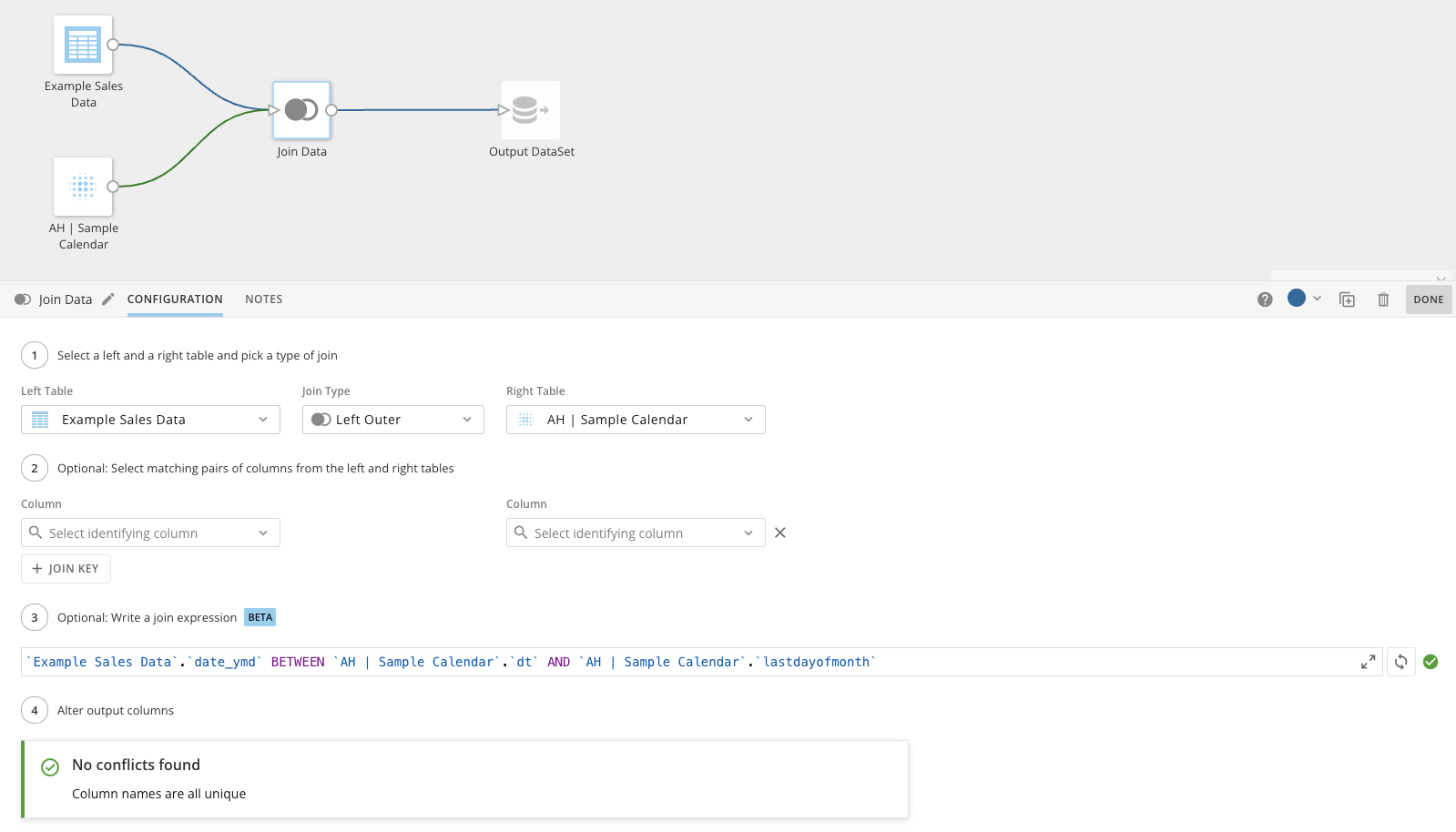Click the green expression valid checkmark
The image size is (1456, 832).
tap(1431, 662)
